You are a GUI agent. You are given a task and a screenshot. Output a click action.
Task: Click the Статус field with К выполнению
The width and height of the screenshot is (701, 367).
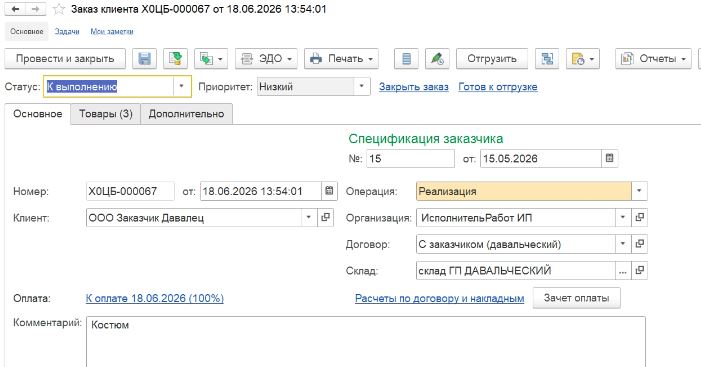(x=109, y=86)
